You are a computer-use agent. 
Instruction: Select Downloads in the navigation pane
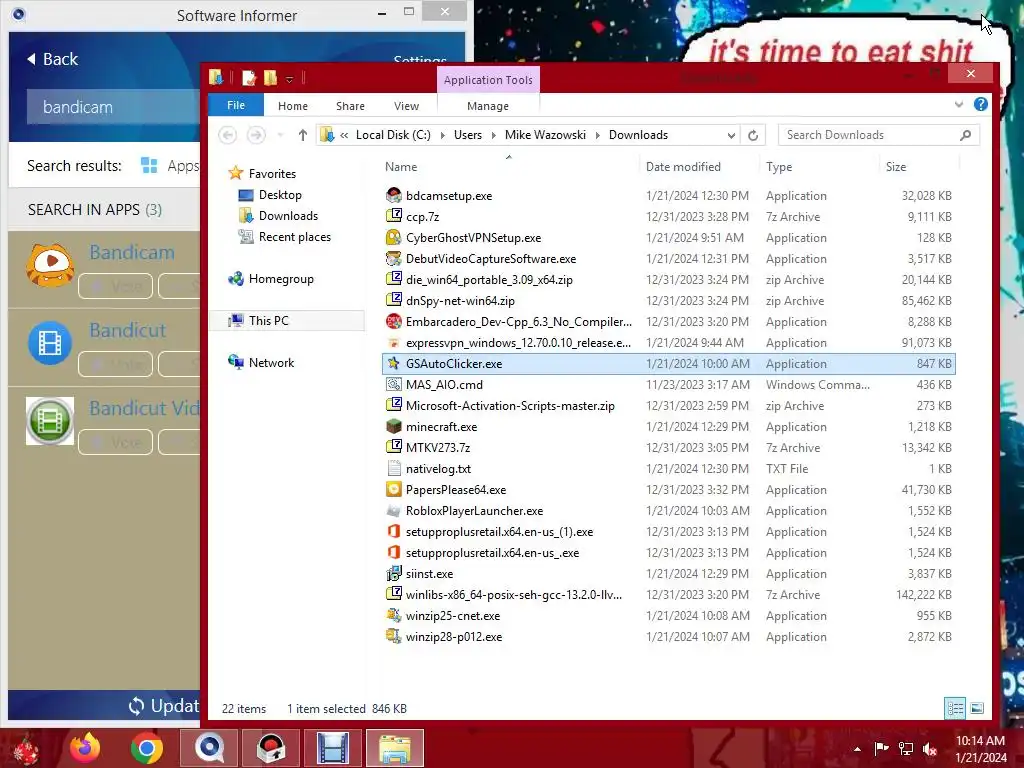(x=288, y=216)
